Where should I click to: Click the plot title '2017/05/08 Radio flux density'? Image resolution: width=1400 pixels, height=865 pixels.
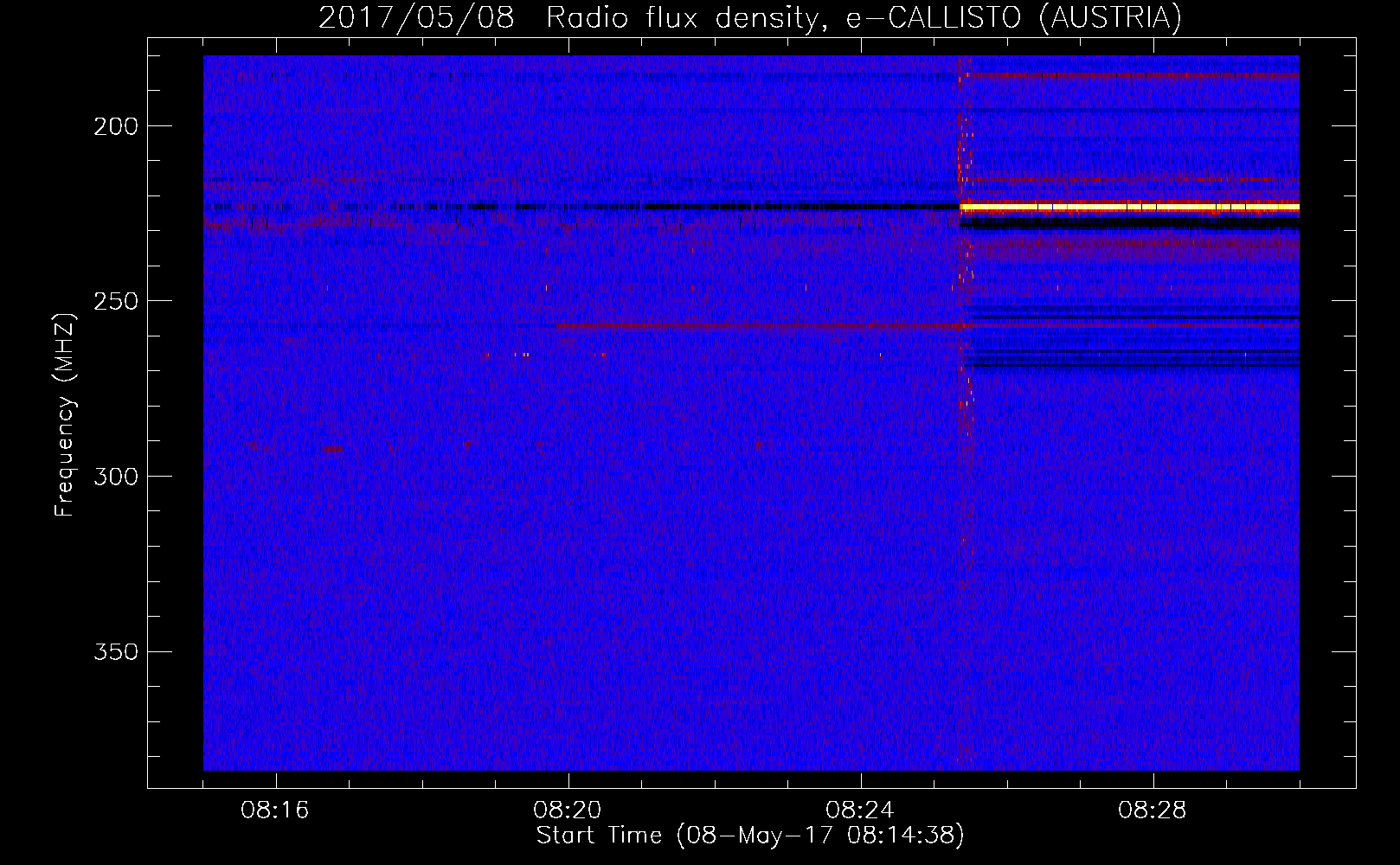(749, 17)
